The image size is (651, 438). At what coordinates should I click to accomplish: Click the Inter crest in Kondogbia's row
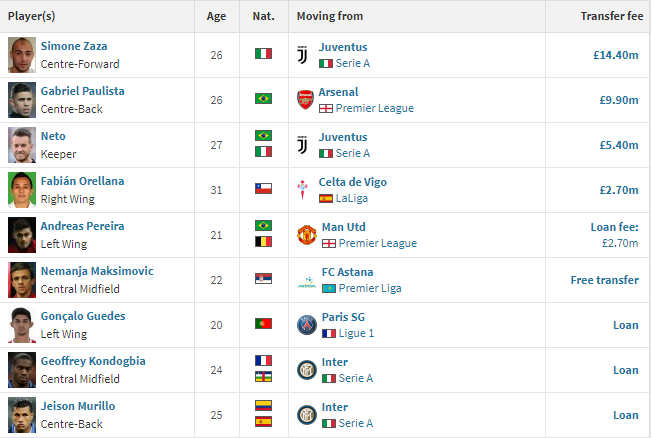tap(306, 370)
